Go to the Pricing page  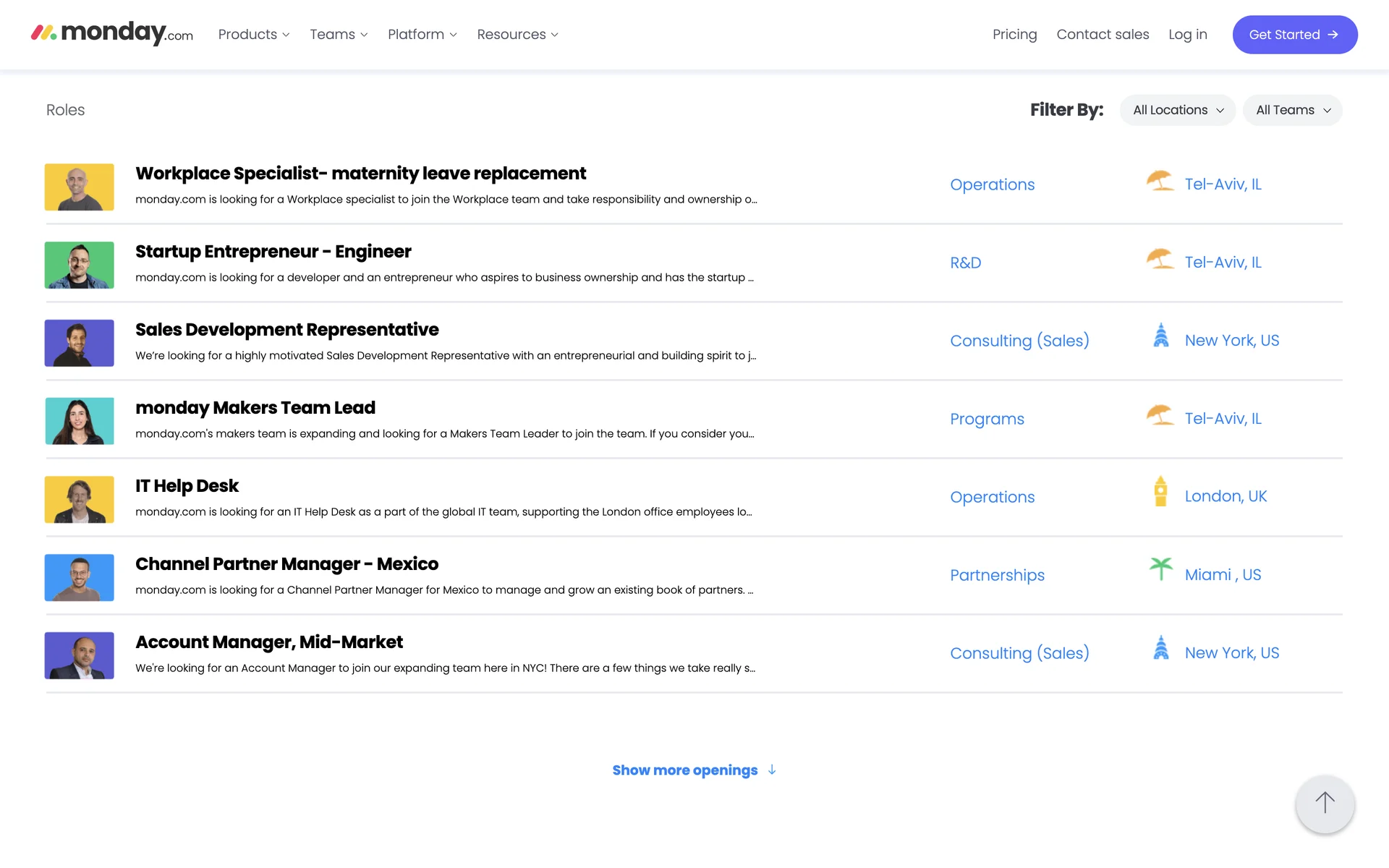1014,35
